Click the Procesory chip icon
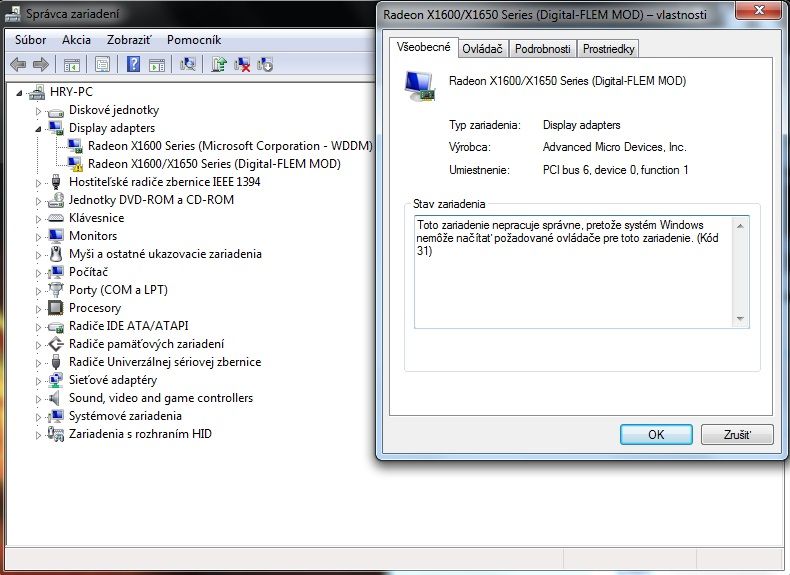The width and height of the screenshot is (790, 575). 55,308
